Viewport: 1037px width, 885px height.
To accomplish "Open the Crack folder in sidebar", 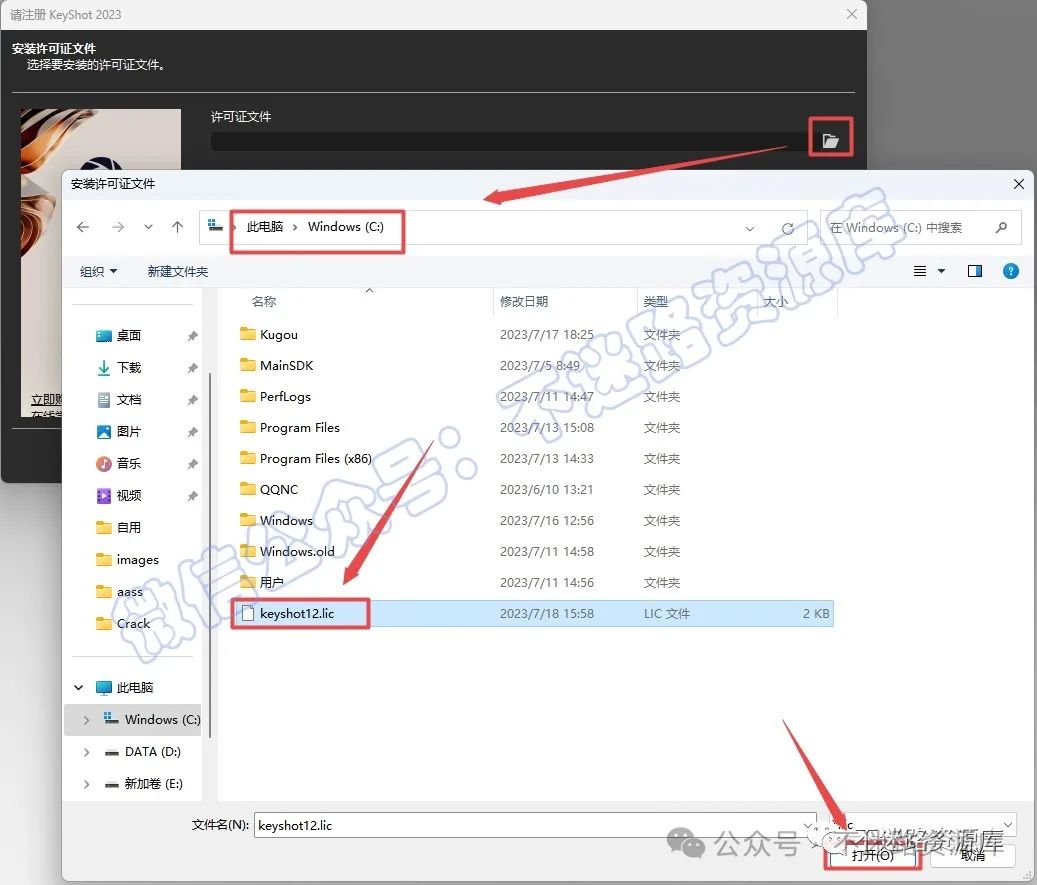I will coord(133,624).
